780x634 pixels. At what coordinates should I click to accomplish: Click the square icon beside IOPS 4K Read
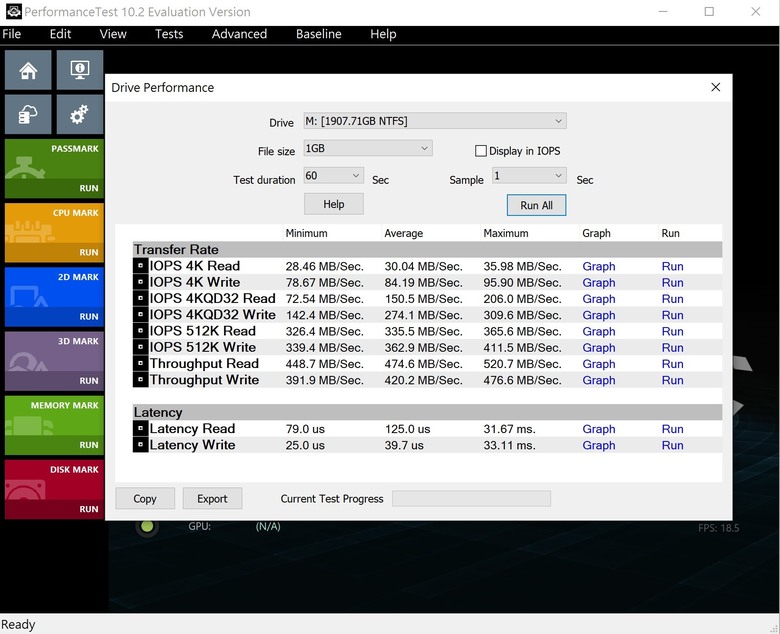point(140,266)
